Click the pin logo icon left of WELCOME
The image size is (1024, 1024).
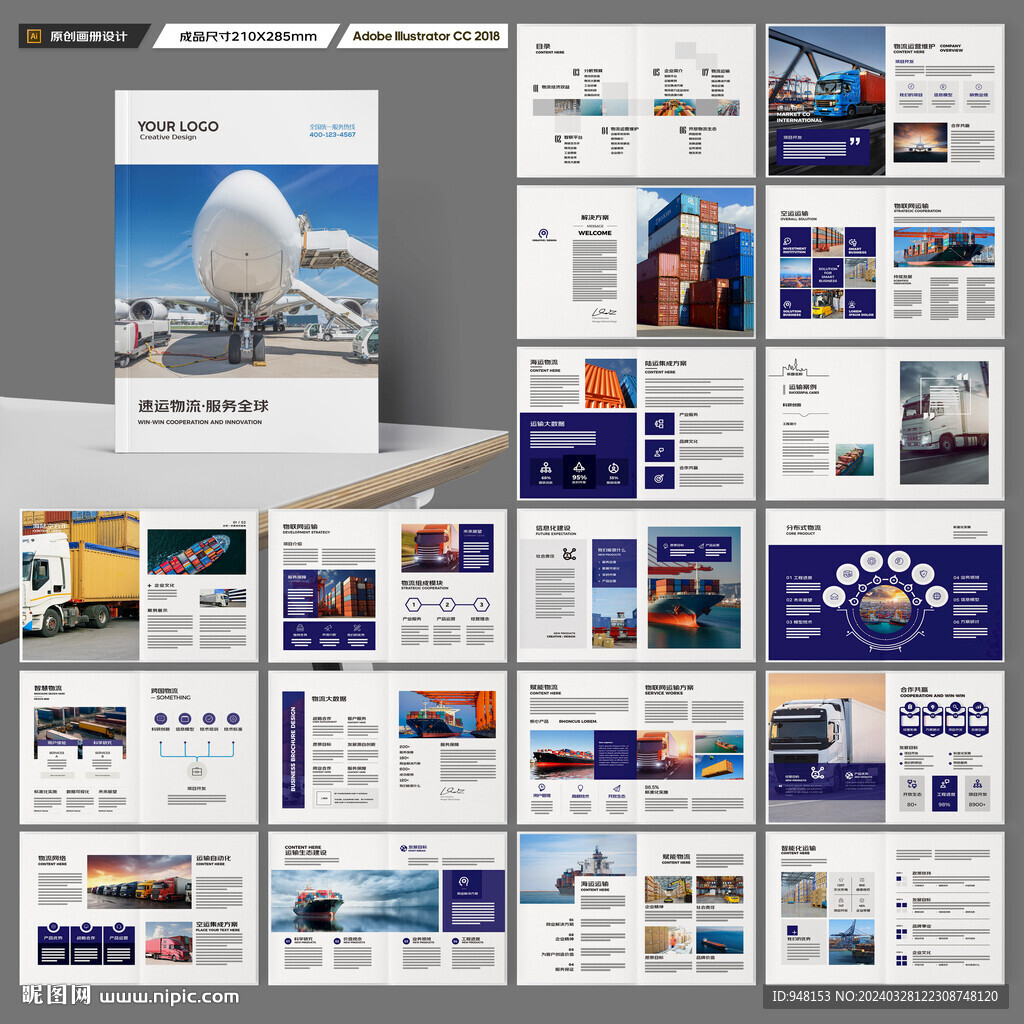(543, 233)
